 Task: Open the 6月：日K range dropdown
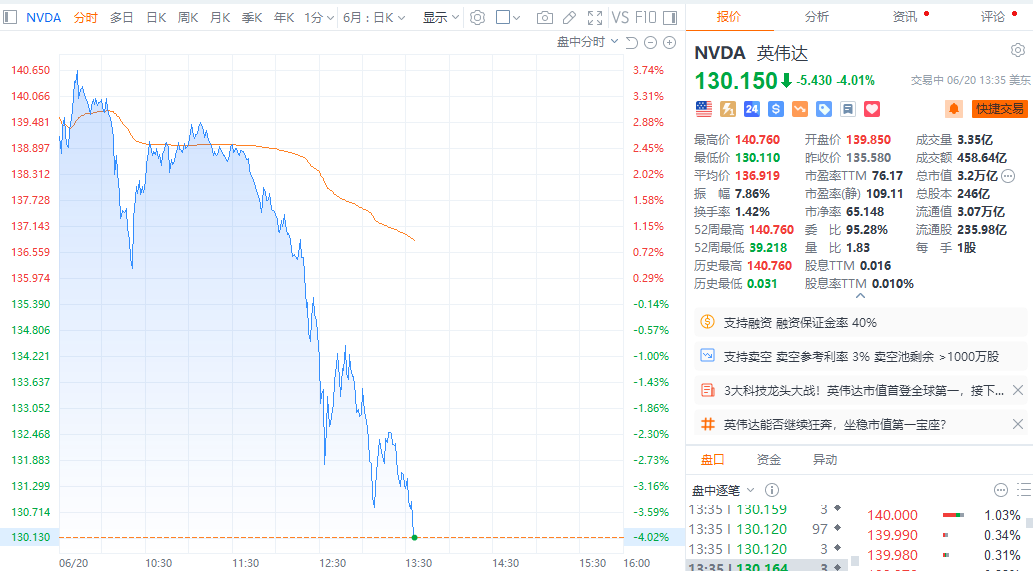pos(374,18)
